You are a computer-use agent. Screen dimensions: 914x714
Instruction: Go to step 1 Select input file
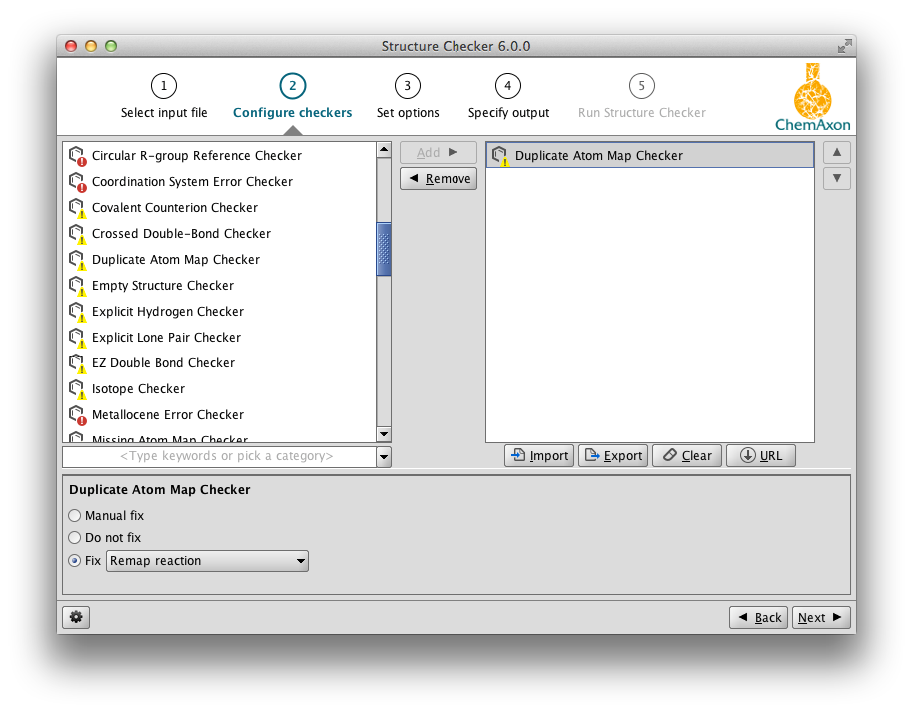[164, 97]
